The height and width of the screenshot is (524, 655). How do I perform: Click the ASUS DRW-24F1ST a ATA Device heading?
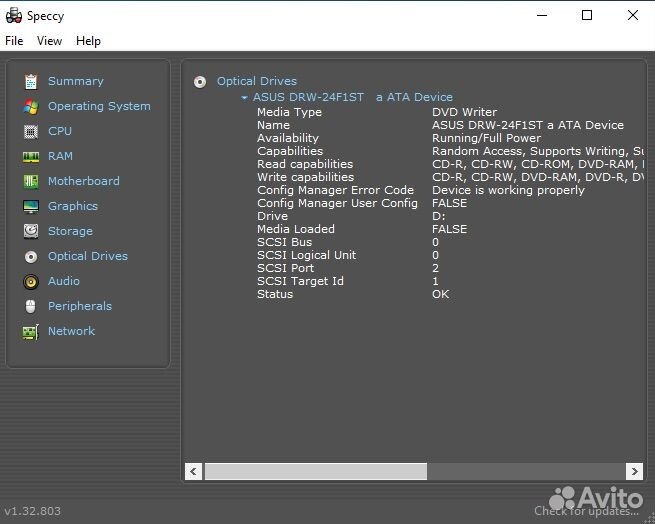pyautogui.click(x=353, y=97)
